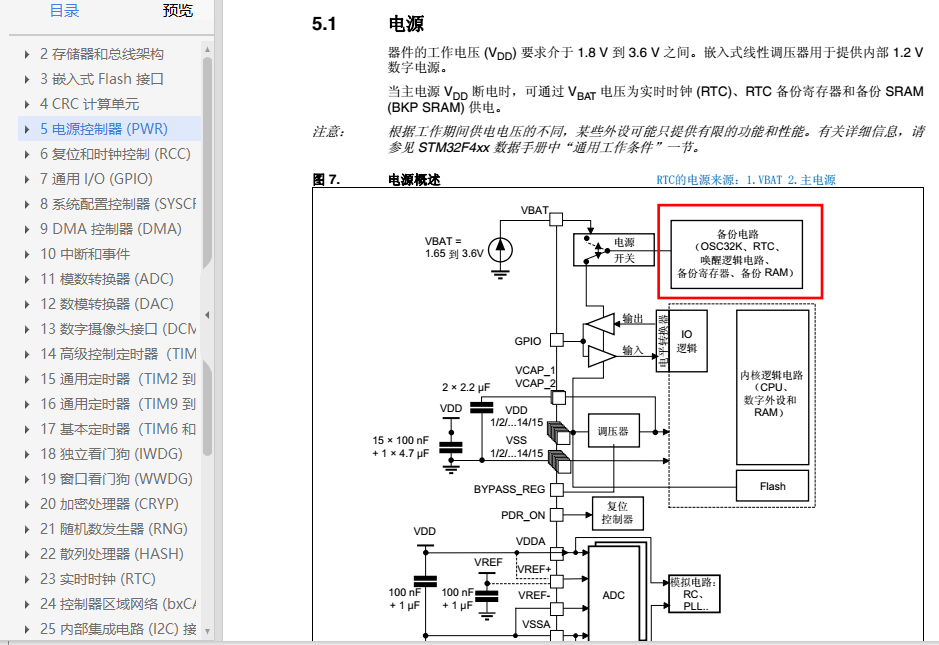939x645 pixels.
Task: Jump to 15 通用定时器 (TIM2) chapter
Action: click(x=118, y=379)
